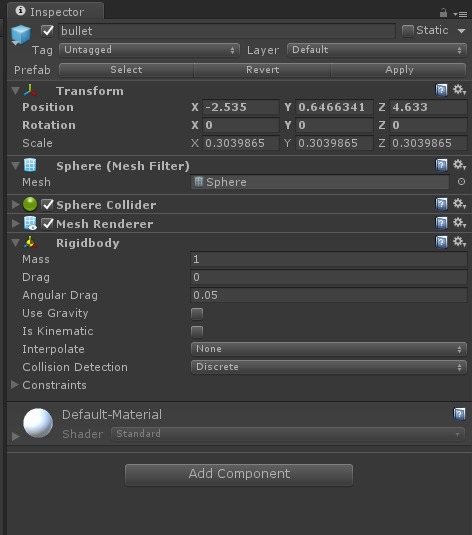This screenshot has width=472, height=535.
Task: Open Mesh Renderer gear settings menu
Action: pyautogui.click(x=459, y=223)
